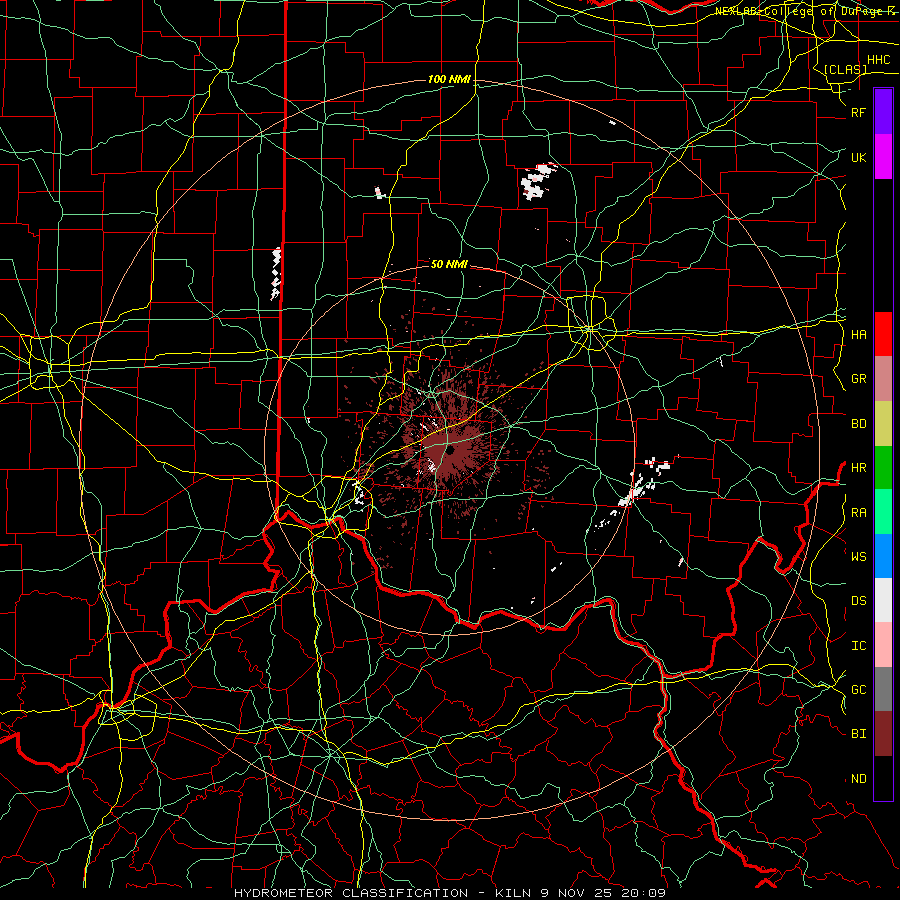Image resolution: width=900 pixels, height=900 pixels.
Task: Click the BI dark red swatch
Action: 883,734
